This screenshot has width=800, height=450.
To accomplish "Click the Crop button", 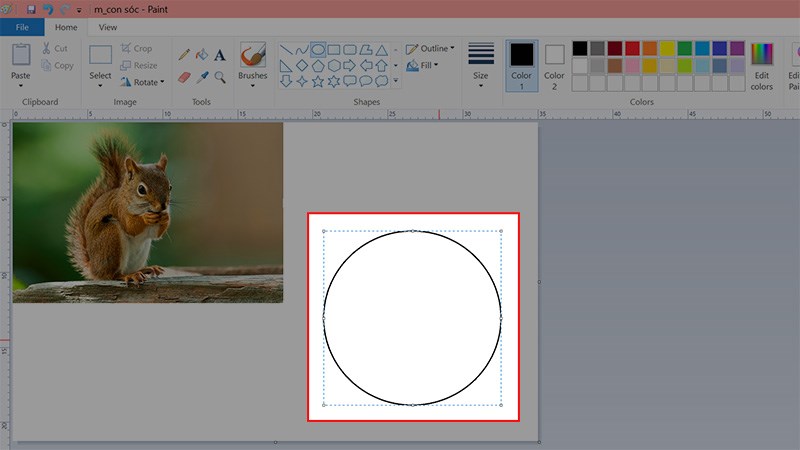I will point(136,49).
